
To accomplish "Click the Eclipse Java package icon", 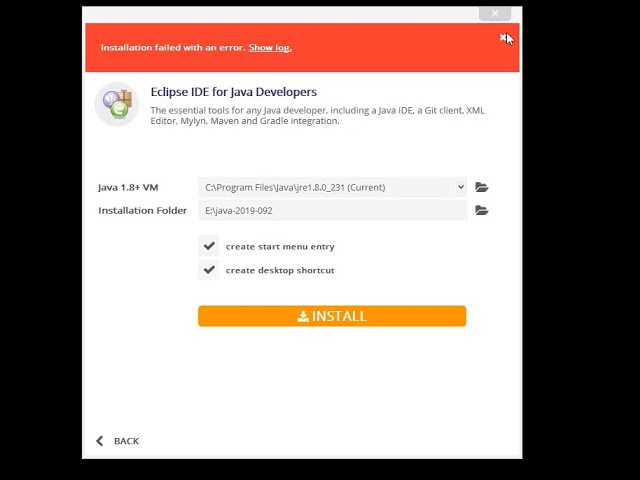I will [117, 104].
